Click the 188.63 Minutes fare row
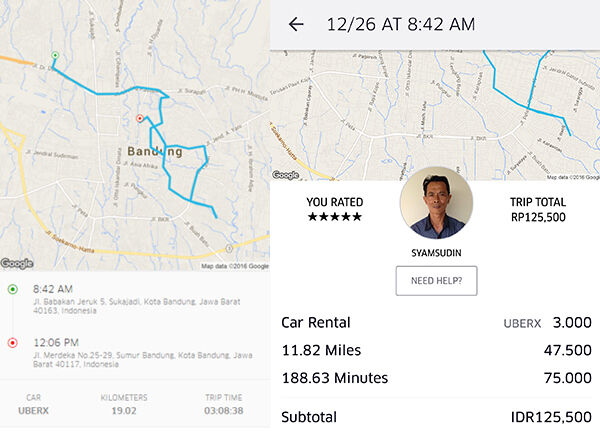 436,378
